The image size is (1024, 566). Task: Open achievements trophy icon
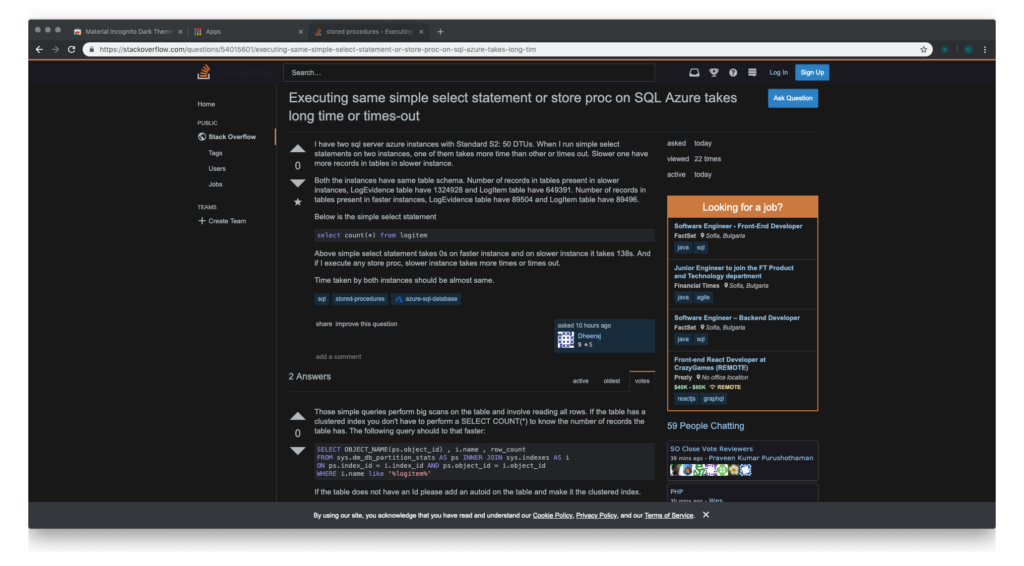(714, 72)
